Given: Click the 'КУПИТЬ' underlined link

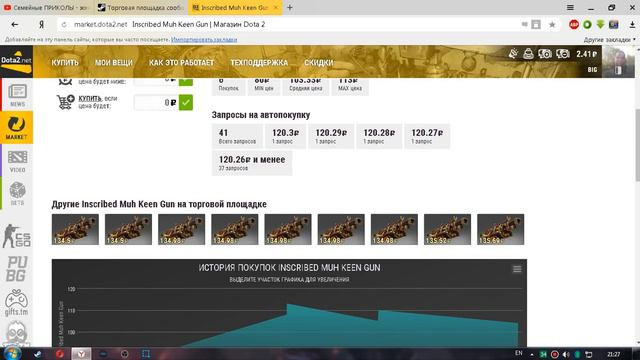Looking at the screenshot, I should [x=90, y=98].
